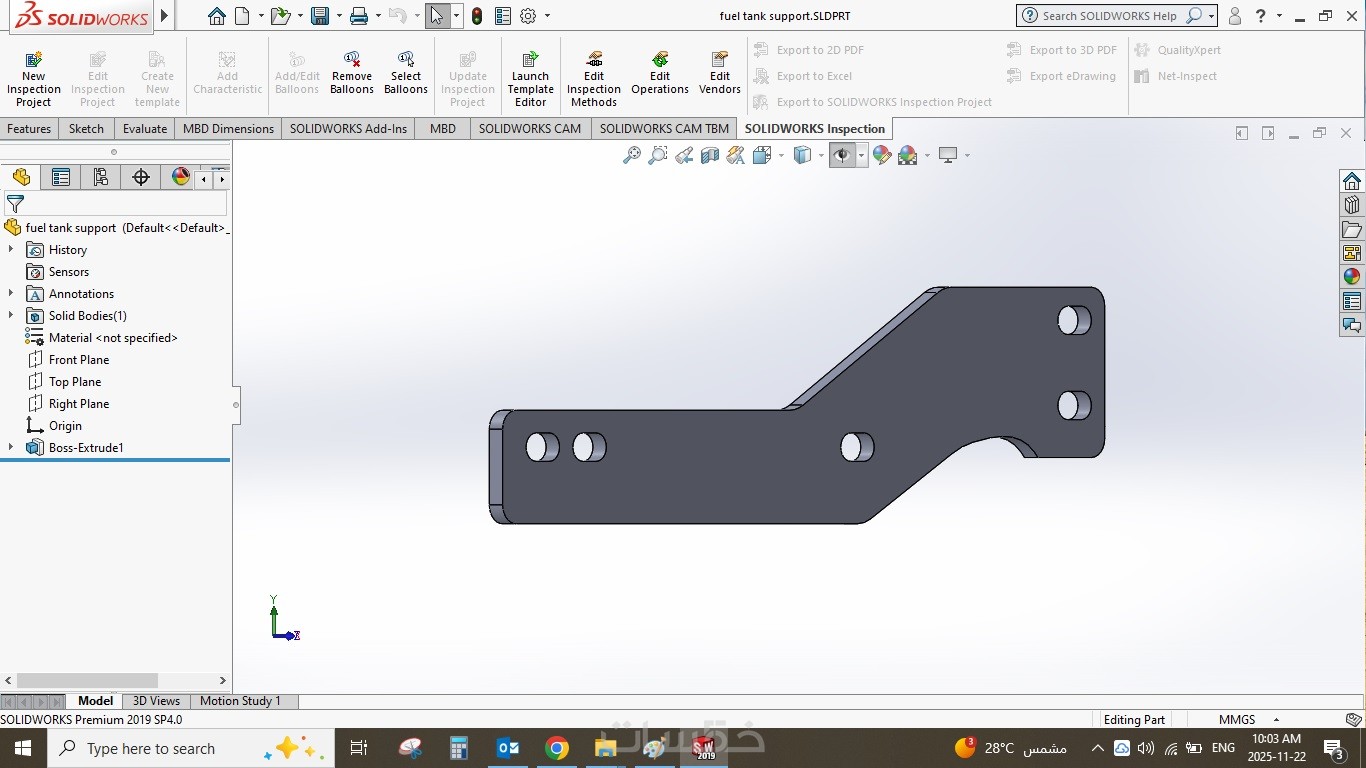This screenshot has width=1366, height=768.
Task: Expand the History folder
Action: tap(11, 250)
